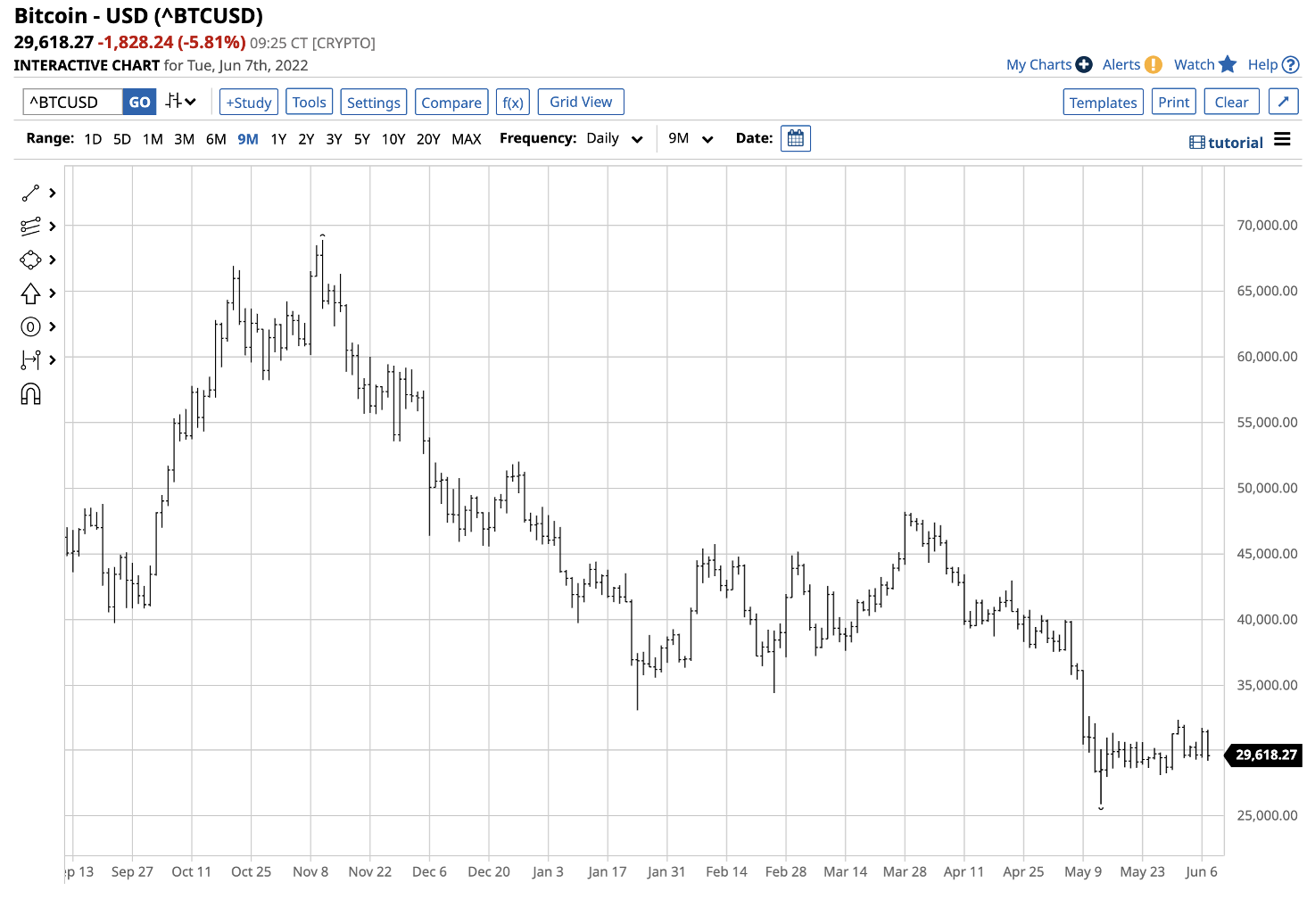
Task: Click the Nov 8 date axis label
Action: 310,871
